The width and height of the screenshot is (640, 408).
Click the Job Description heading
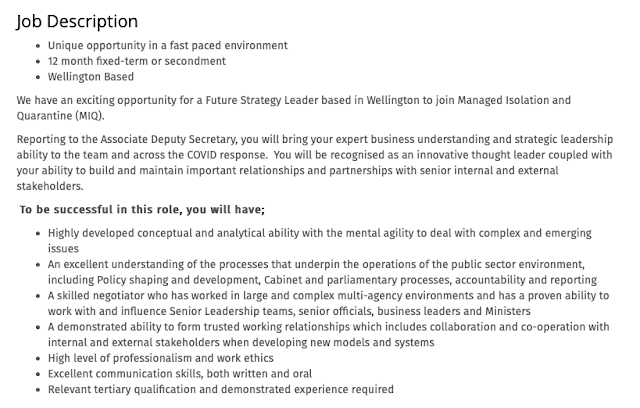coord(77,21)
